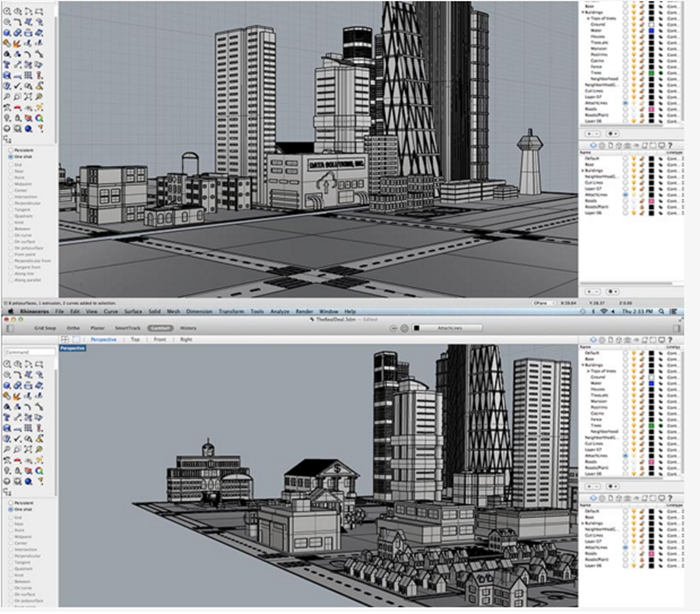The height and width of the screenshot is (614, 700).
Task: Open the Surface menu
Action: [135, 311]
